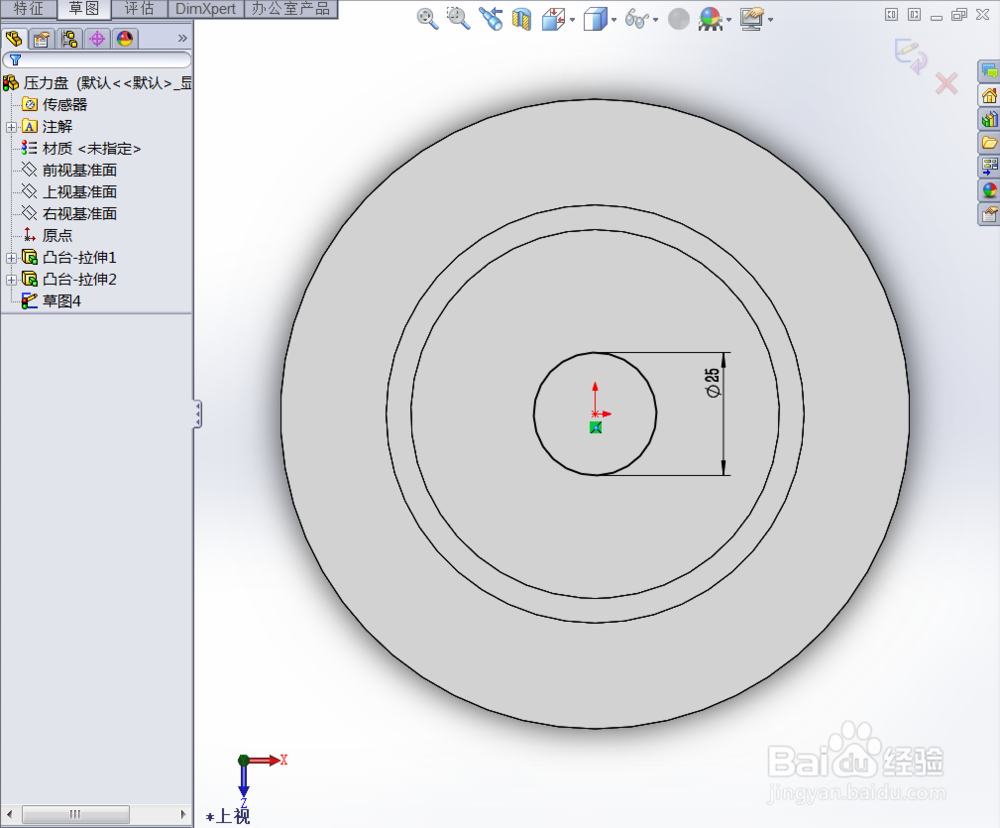Screen dimensions: 1000x828
Task: Open Apply Scene dropdown arrow
Action: click(729, 20)
